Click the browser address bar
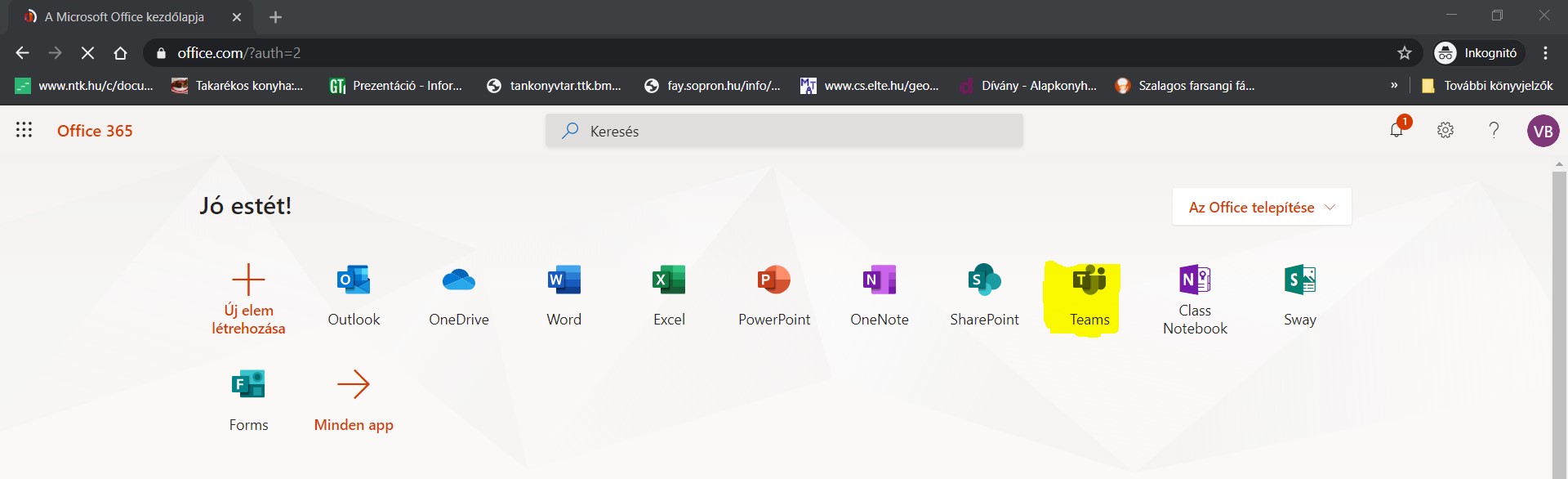Viewport: 1568px width, 479px height. (x=784, y=53)
